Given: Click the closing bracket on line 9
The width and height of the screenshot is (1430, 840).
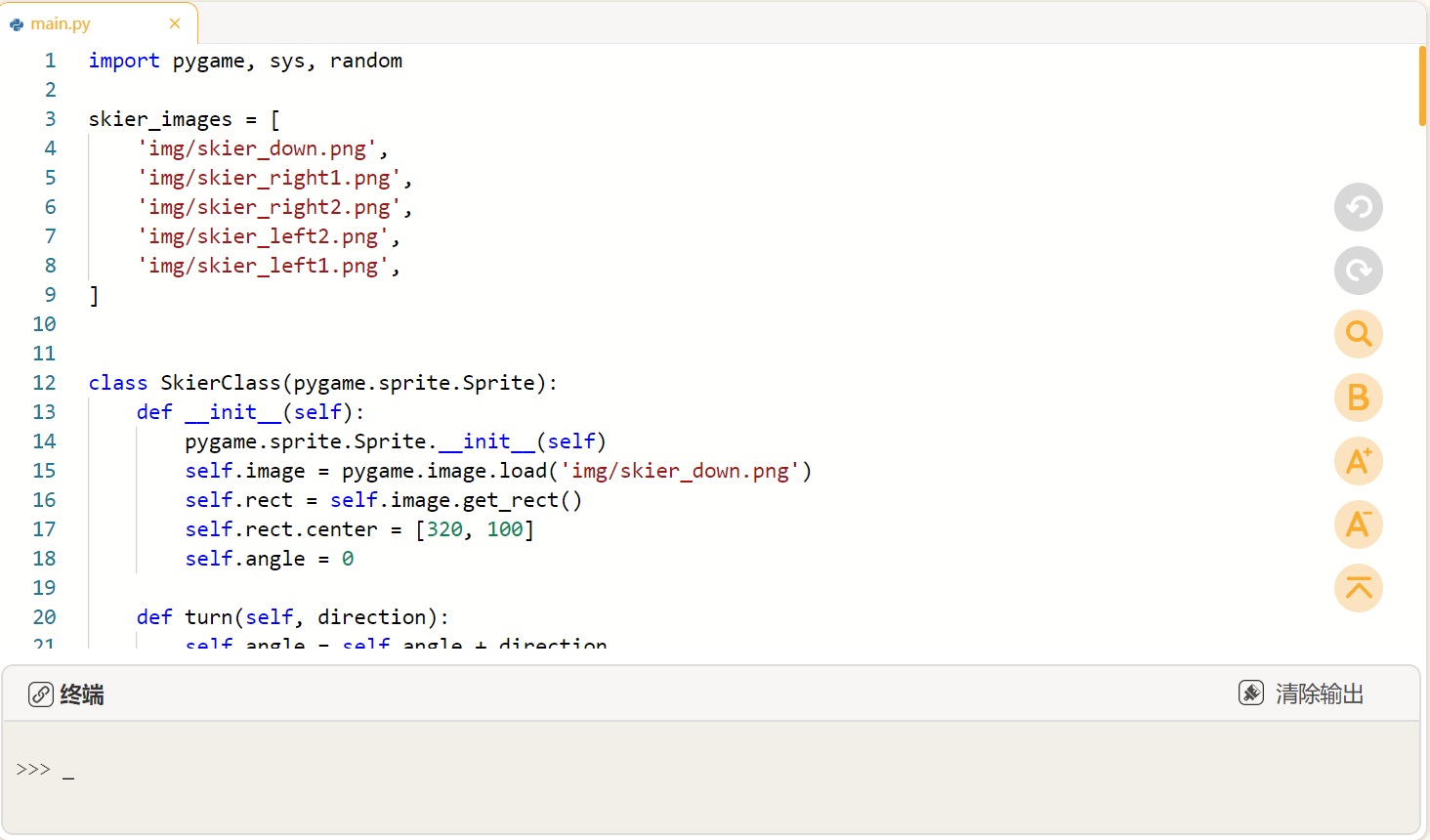Looking at the screenshot, I should [x=94, y=295].
